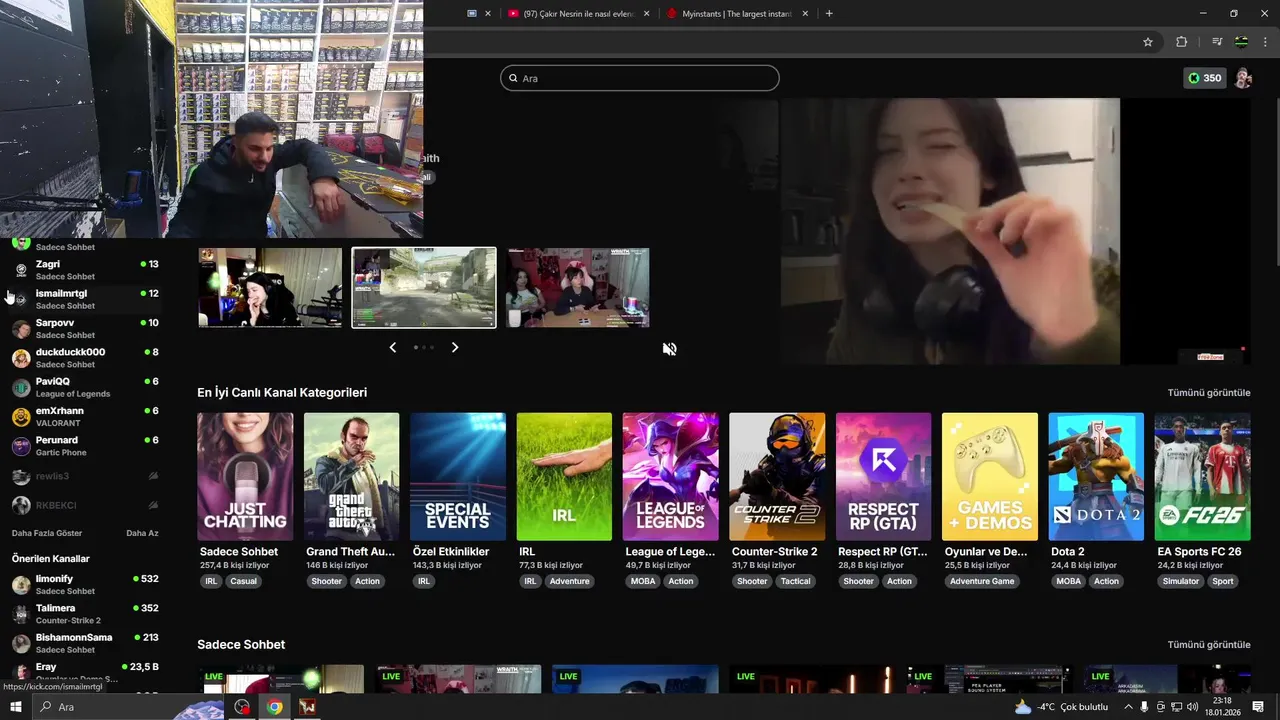Close the YouTube tab

coord(647,14)
